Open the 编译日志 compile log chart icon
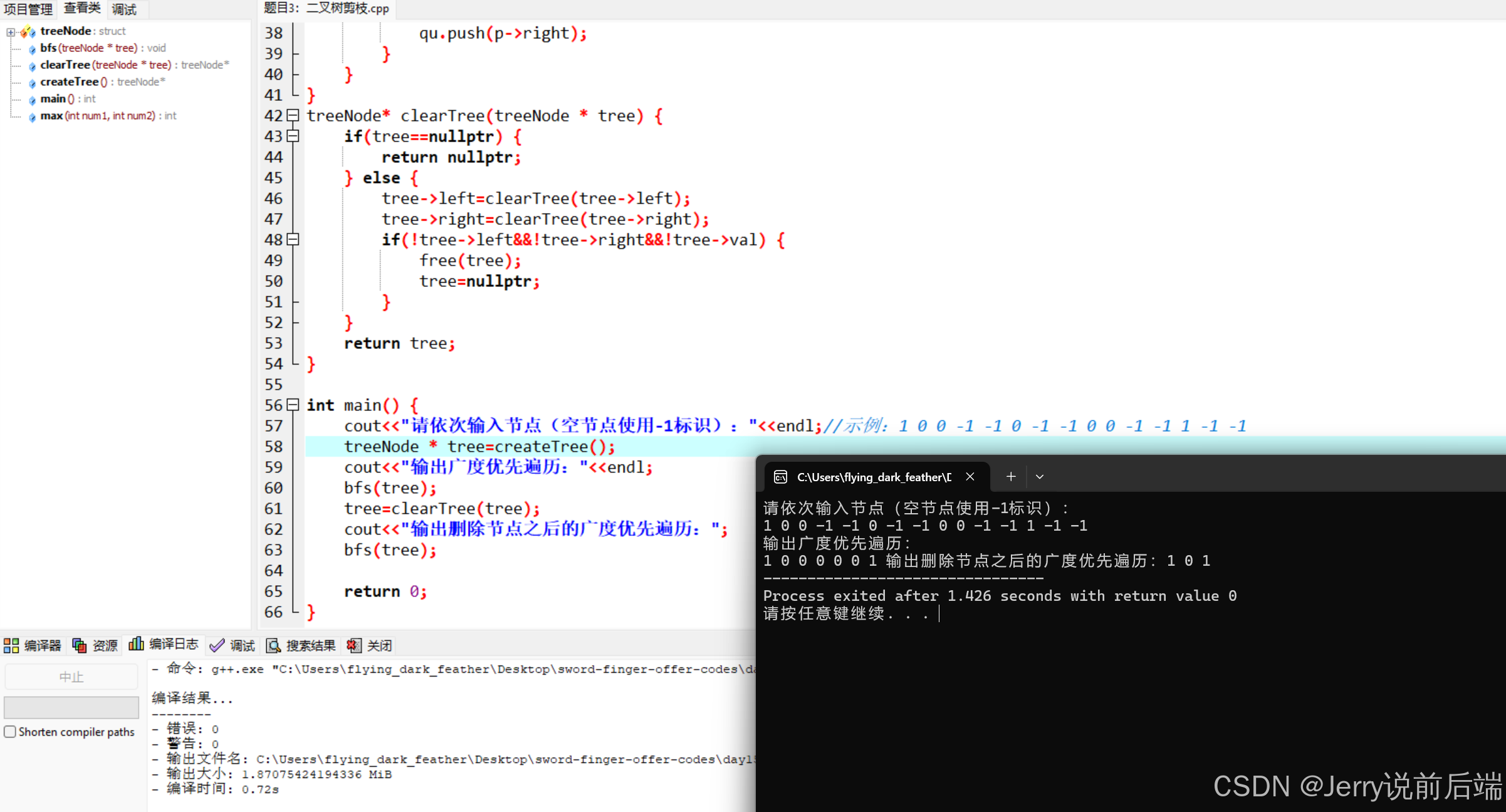The width and height of the screenshot is (1506, 812). pos(136,644)
